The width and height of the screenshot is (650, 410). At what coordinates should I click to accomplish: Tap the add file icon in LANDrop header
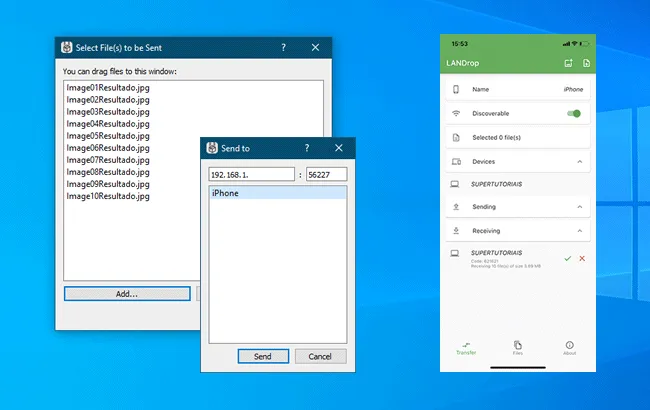point(586,64)
